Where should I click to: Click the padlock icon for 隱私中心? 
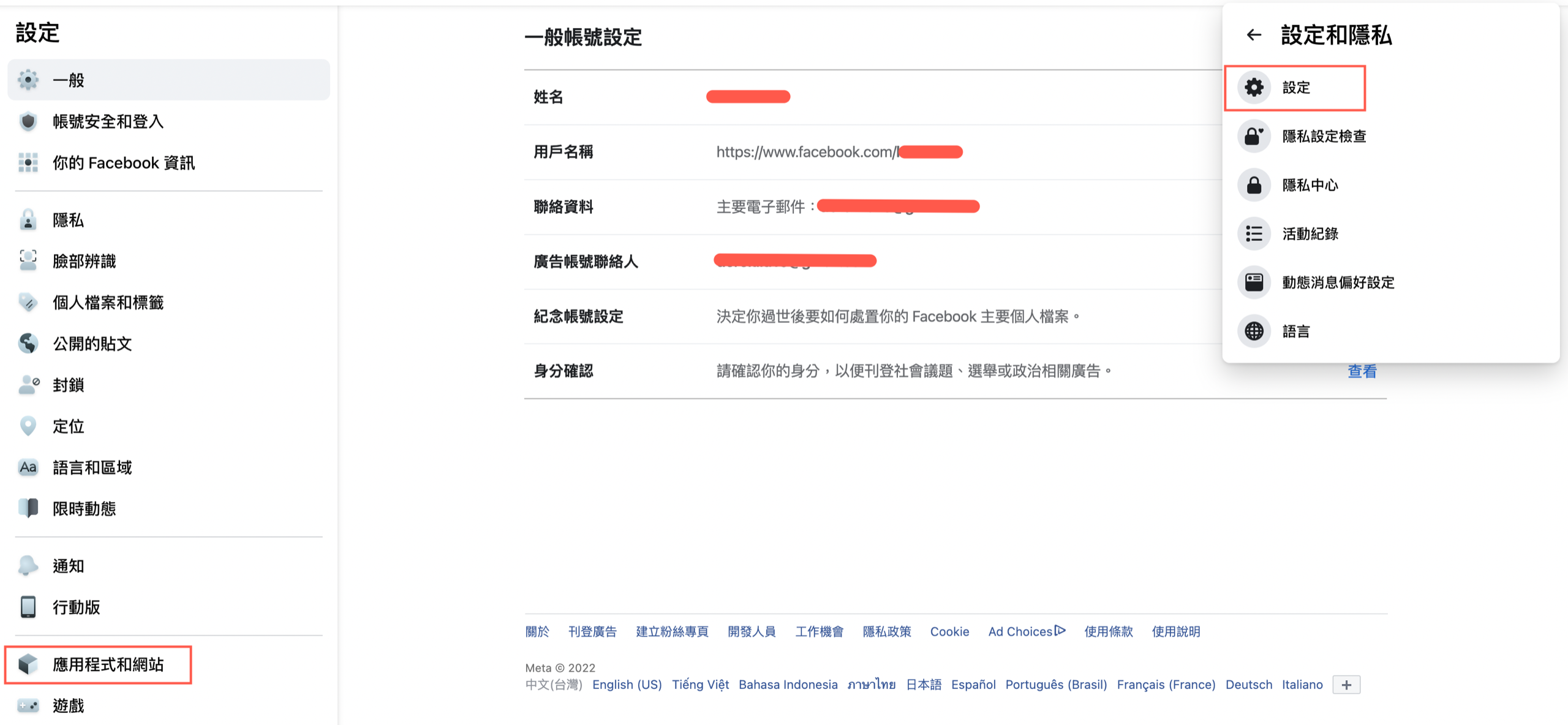click(x=1254, y=184)
